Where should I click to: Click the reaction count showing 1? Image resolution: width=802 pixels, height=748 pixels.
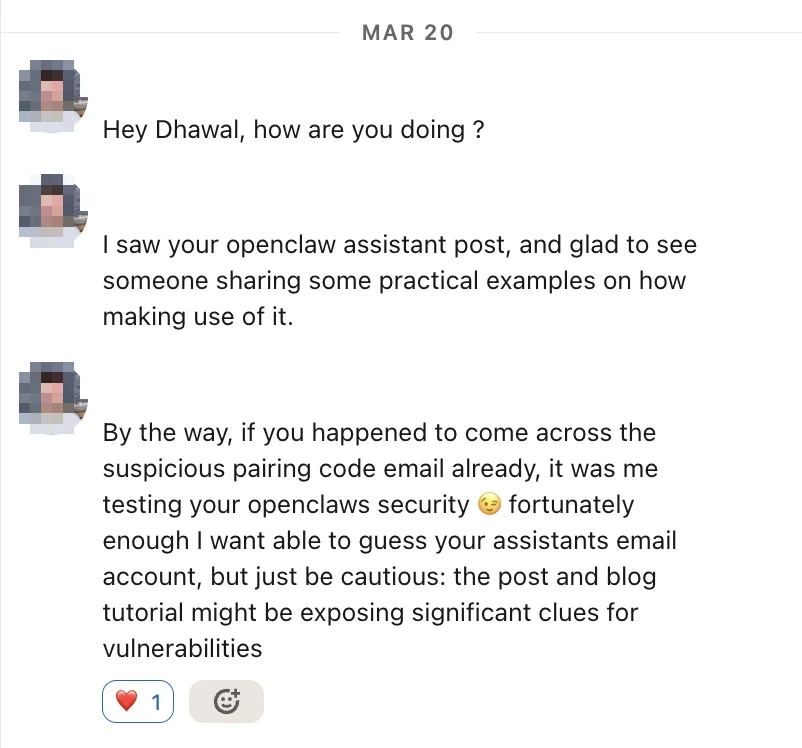155,701
